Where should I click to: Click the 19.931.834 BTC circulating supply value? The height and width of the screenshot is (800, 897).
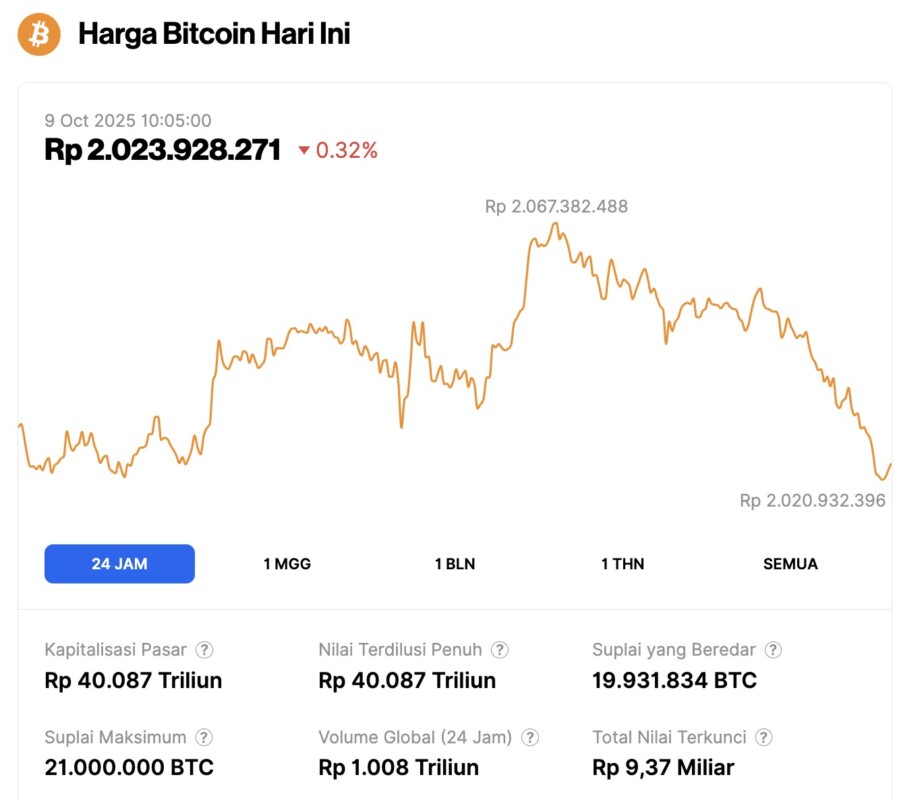tap(674, 681)
